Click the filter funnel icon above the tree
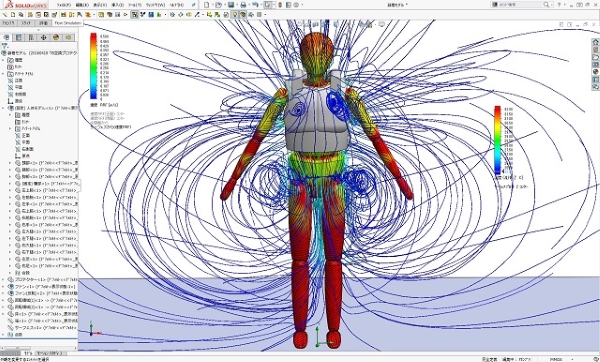The image size is (600, 362). 5,46
